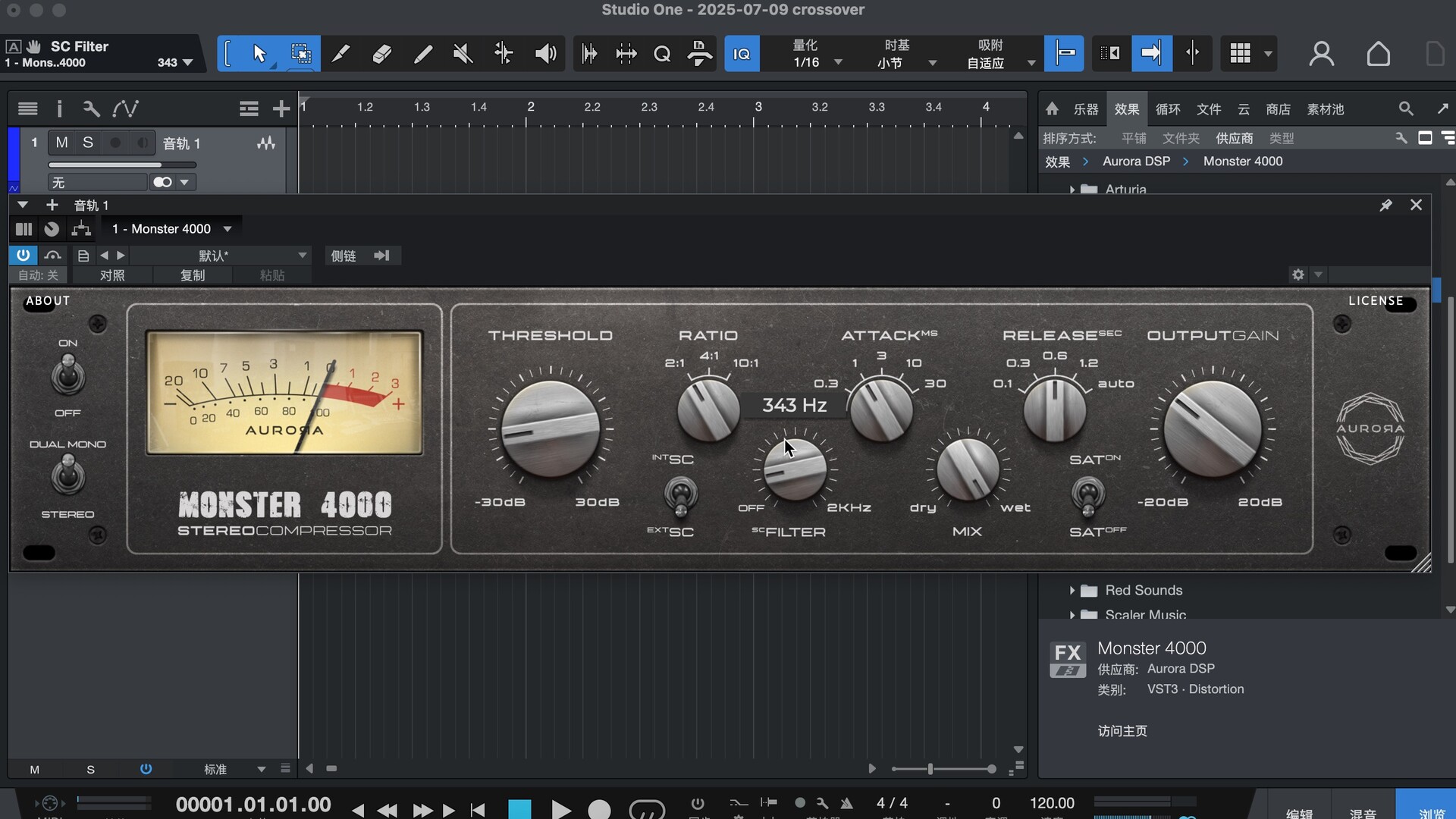Select the Eraser tool
The image size is (1456, 819).
click(382, 54)
